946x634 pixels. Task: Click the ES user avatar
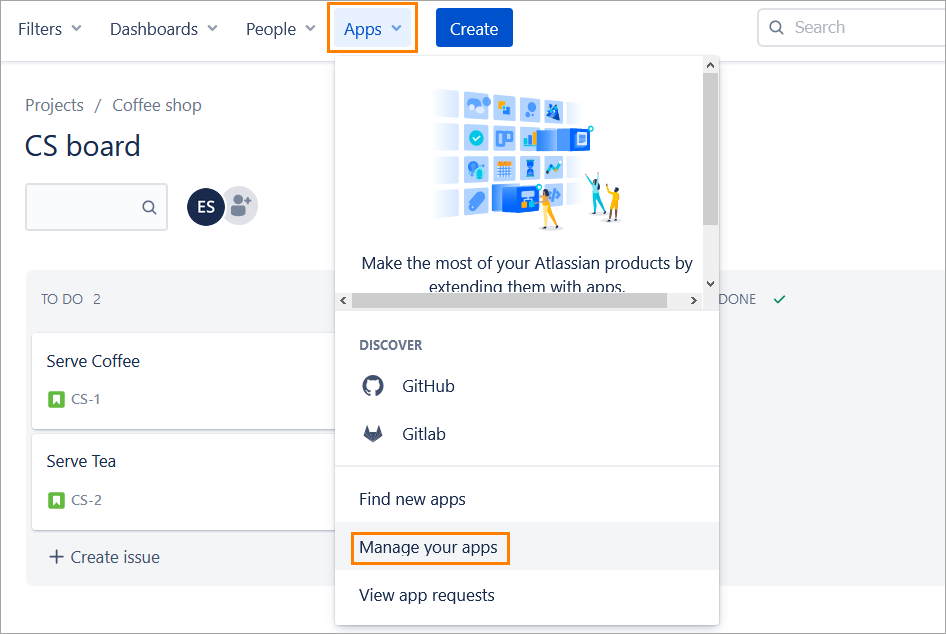pyautogui.click(x=205, y=207)
